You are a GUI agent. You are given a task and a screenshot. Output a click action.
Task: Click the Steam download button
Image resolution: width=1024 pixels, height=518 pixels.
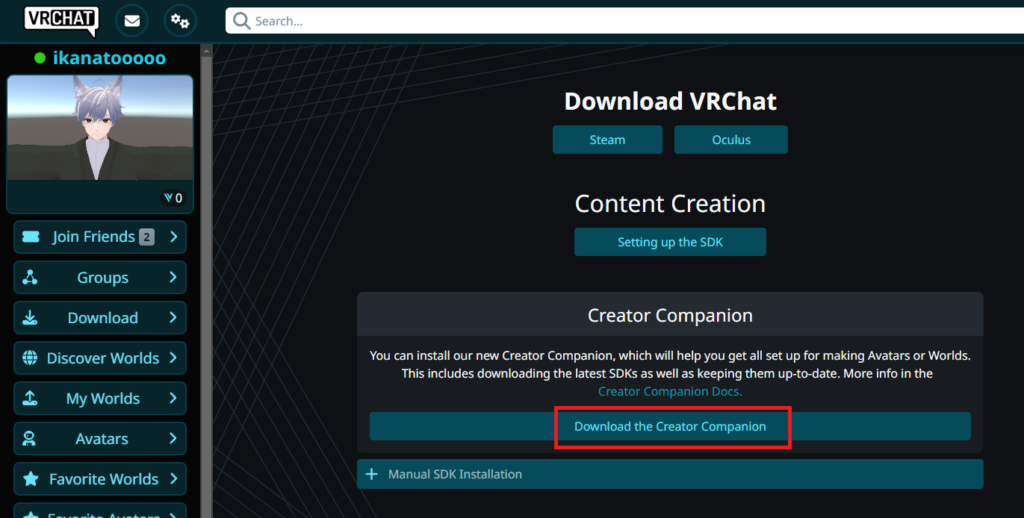point(607,140)
